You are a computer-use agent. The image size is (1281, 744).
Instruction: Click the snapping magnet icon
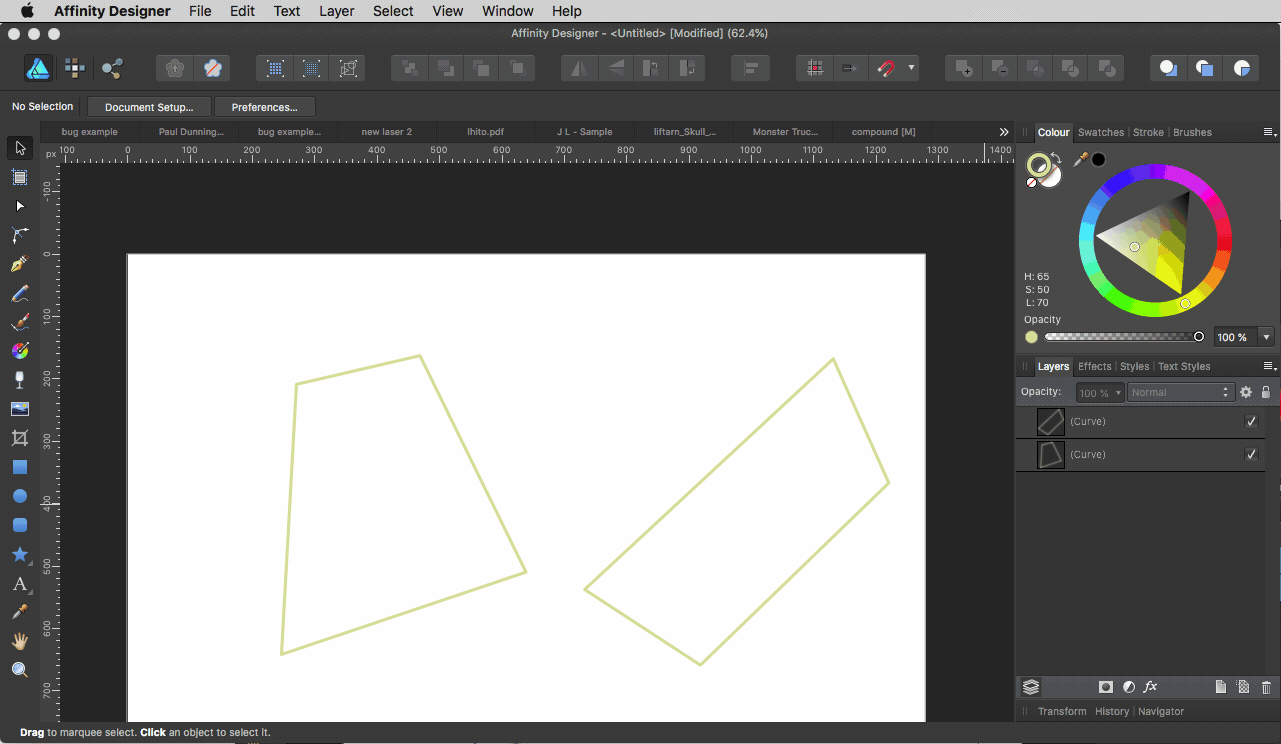click(886, 68)
